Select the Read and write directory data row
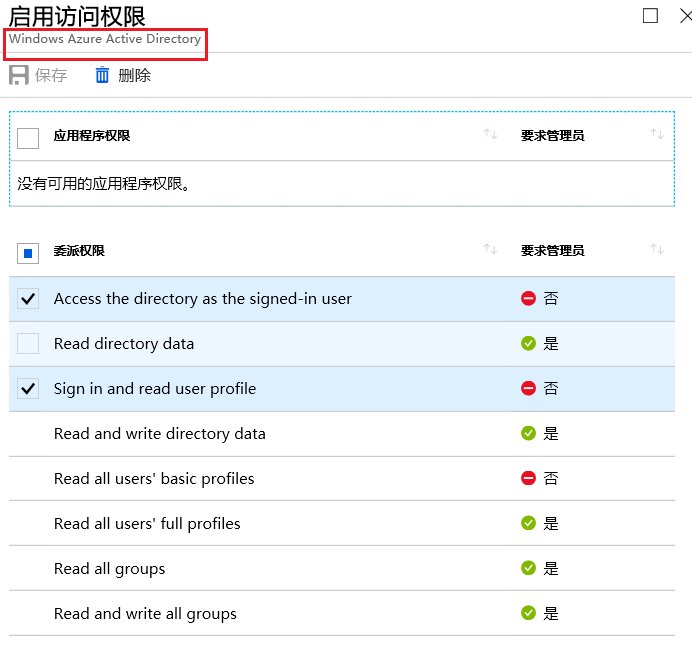 (160, 434)
